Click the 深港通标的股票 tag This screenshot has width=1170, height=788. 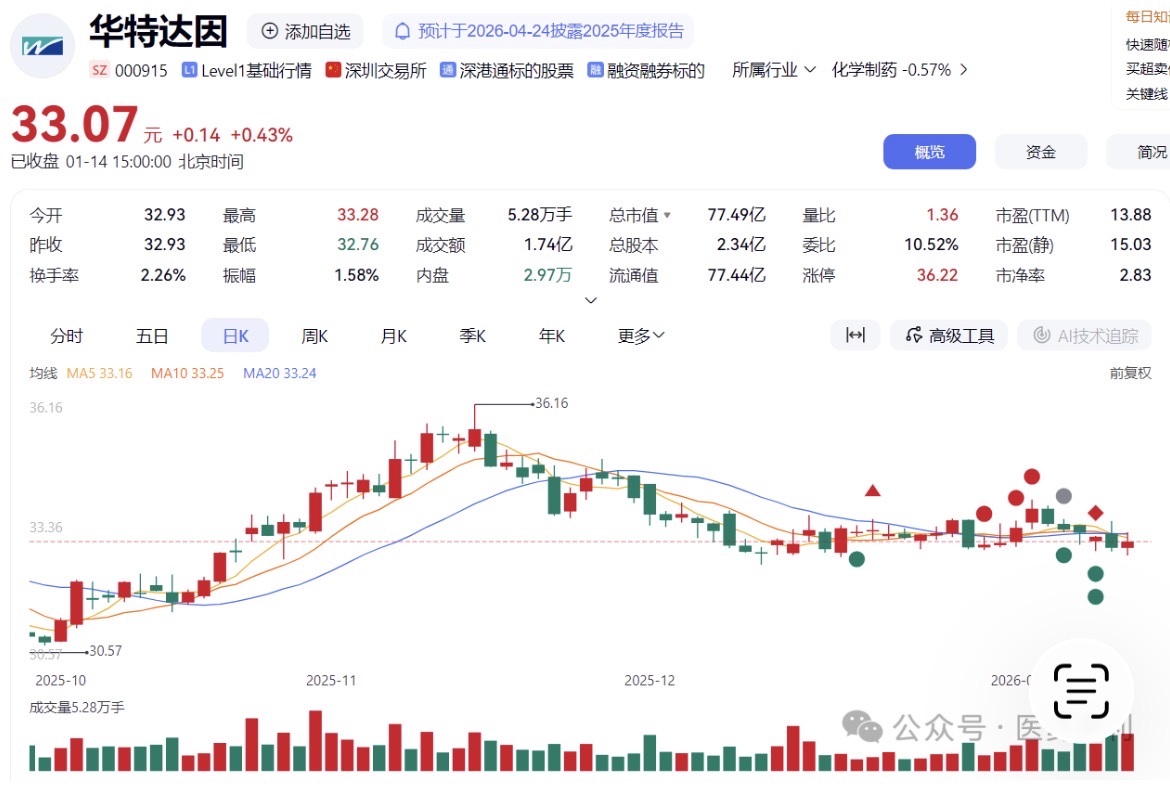[x=507, y=70]
